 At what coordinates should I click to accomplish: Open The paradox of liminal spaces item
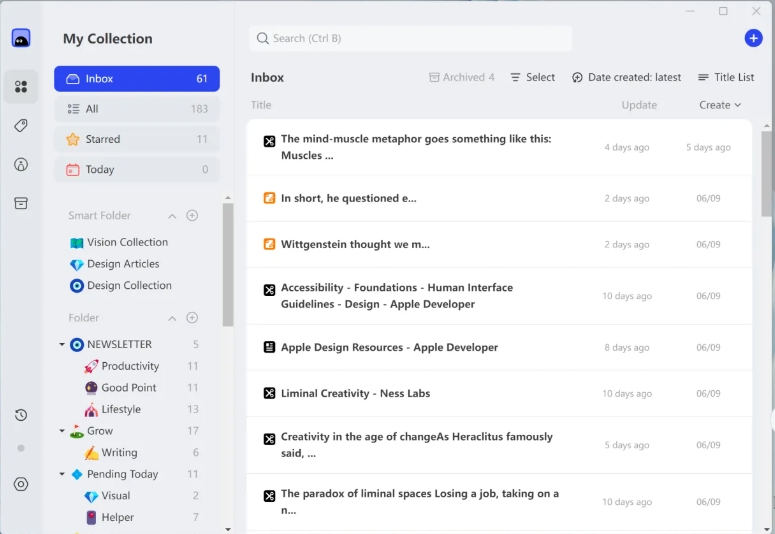coord(499,502)
